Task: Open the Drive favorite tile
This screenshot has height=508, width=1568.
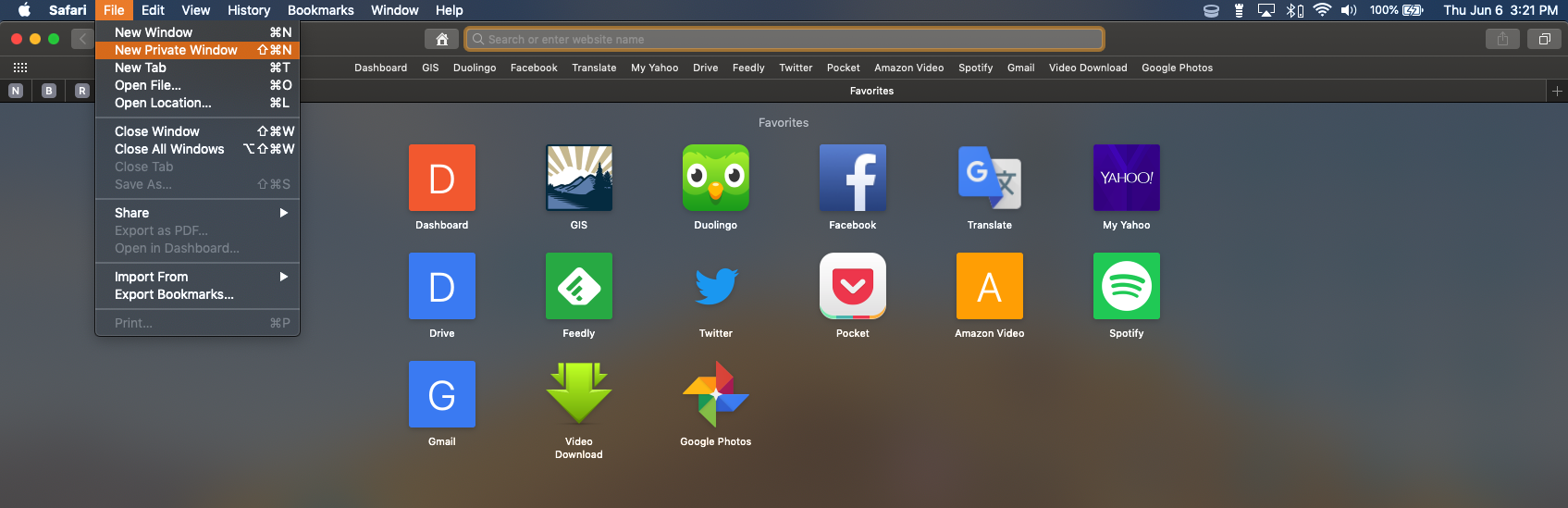Action: (x=442, y=286)
